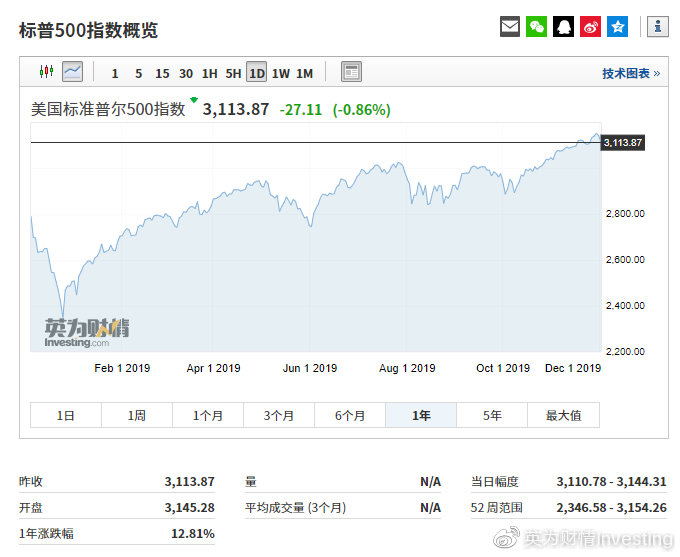The image size is (680, 557).
Task: Switch range to 3个月 tab
Action: tap(279, 415)
